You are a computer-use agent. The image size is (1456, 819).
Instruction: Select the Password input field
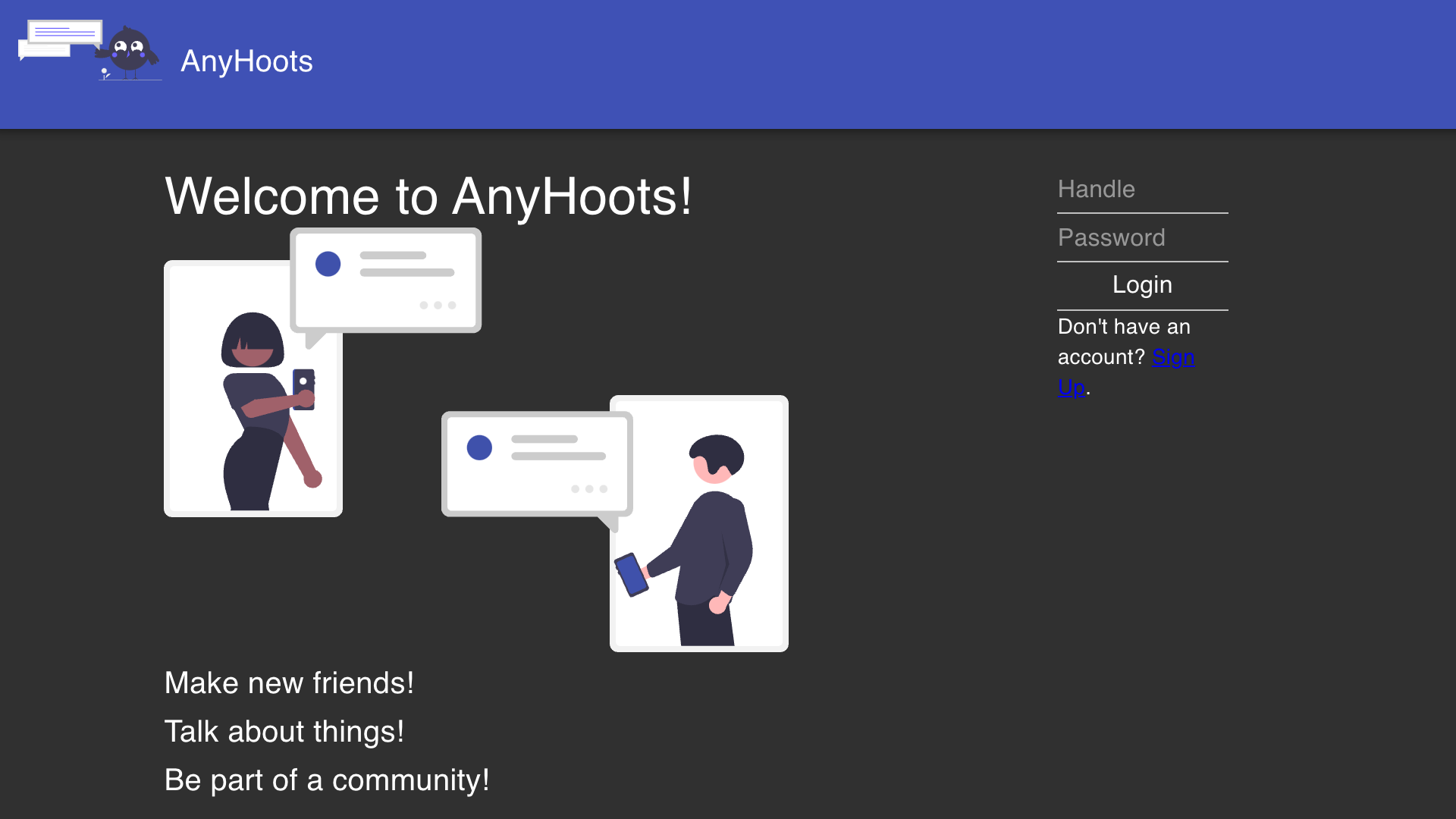point(1142,237)
